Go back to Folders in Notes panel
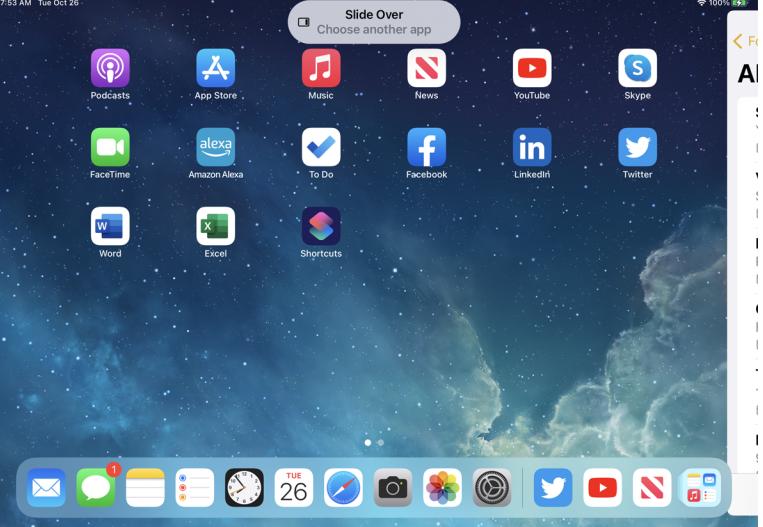 (x=744, y=41)
